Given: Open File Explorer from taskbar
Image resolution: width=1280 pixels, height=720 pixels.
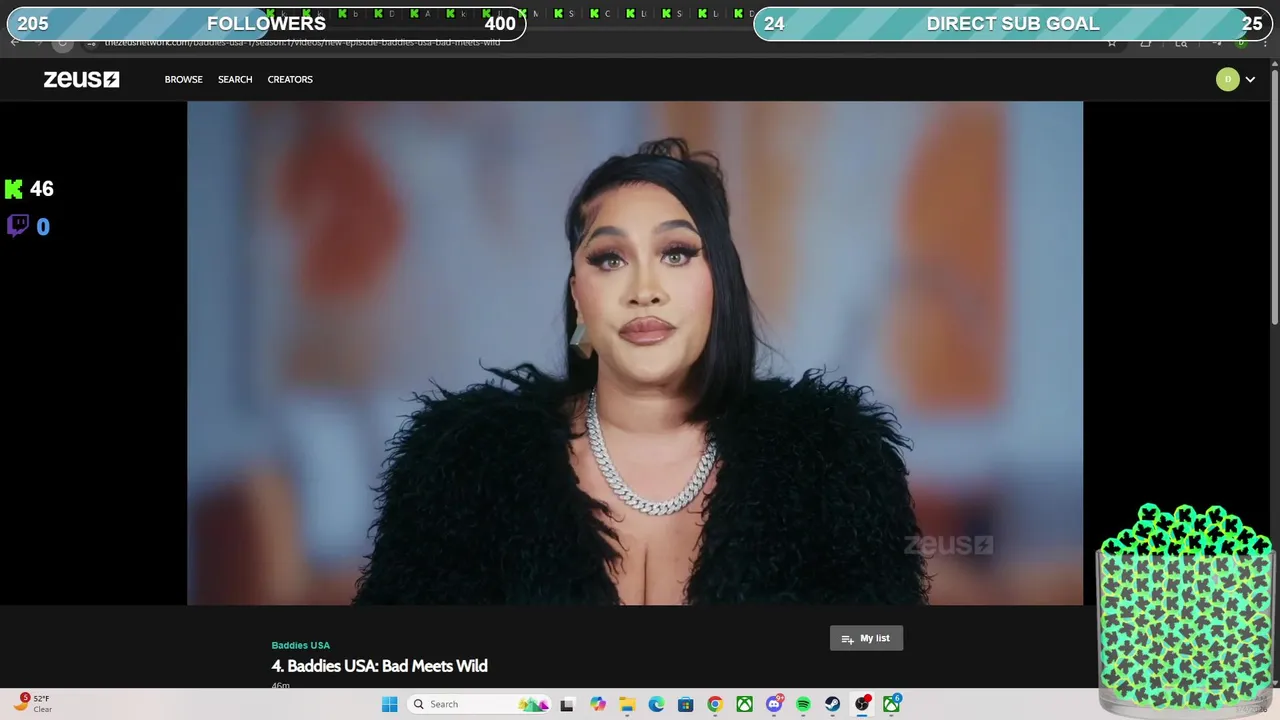Looking at the screenshot, I should 627,704.
